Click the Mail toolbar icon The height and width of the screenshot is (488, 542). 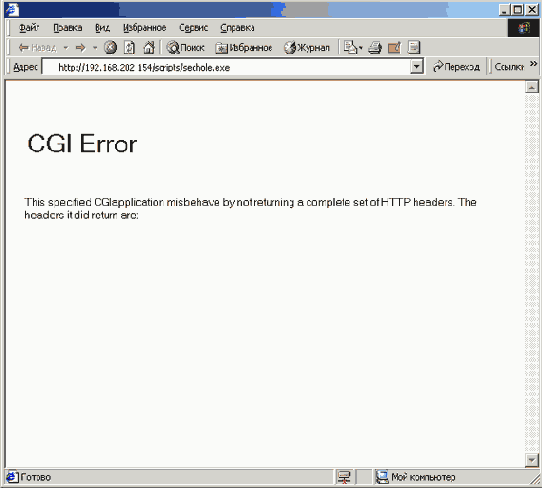click(353, 47)
